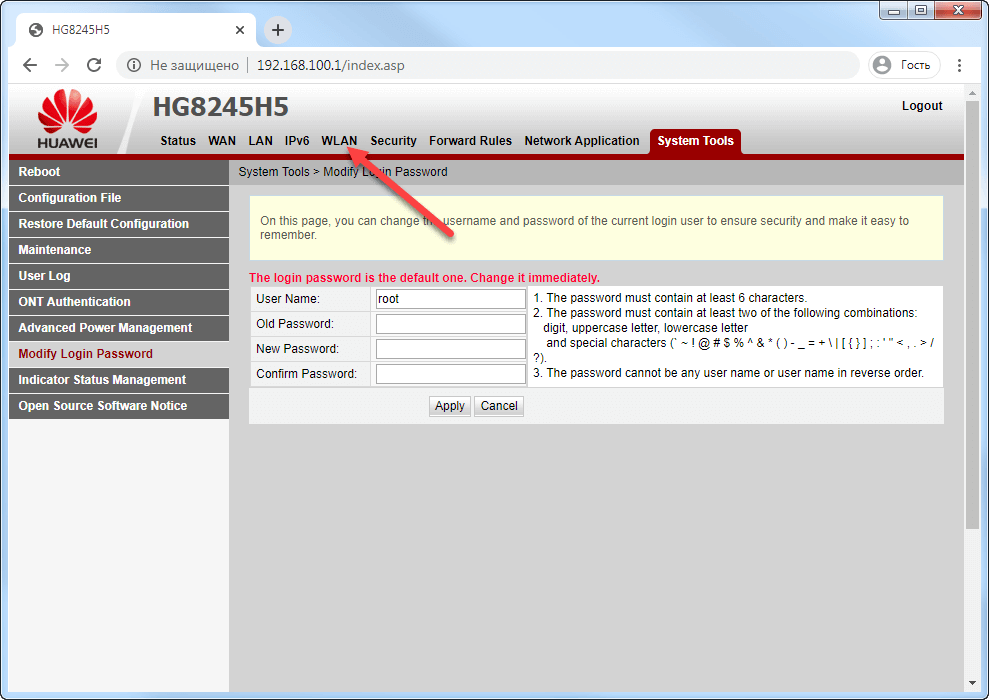Click the Logout link
989x700 pixels.
click(x=921, y=106)
